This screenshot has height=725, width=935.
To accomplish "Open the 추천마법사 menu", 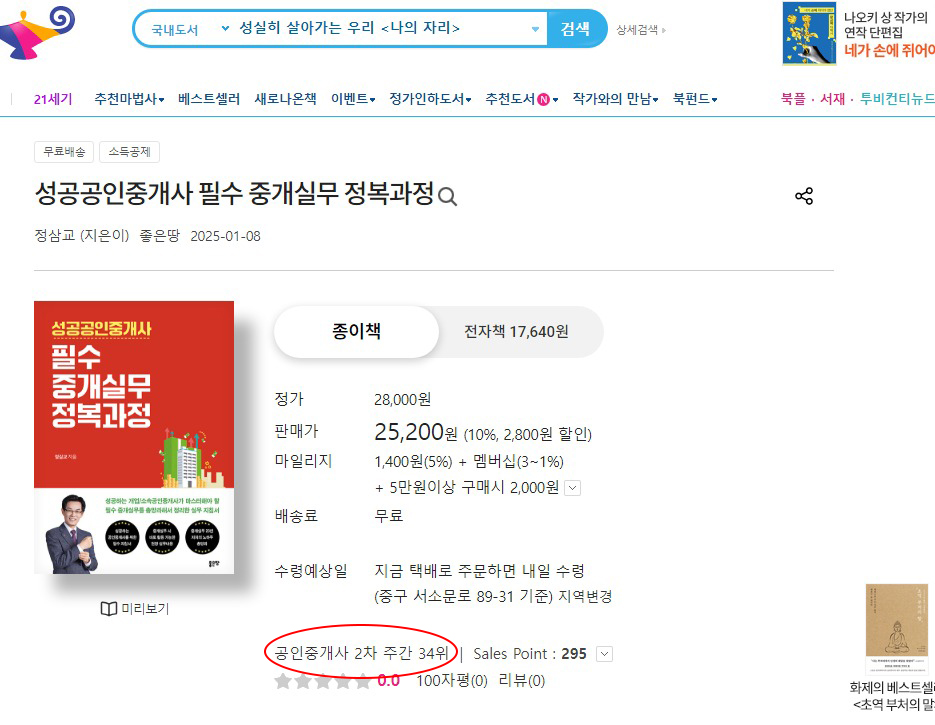I will [x=129, y=99].
